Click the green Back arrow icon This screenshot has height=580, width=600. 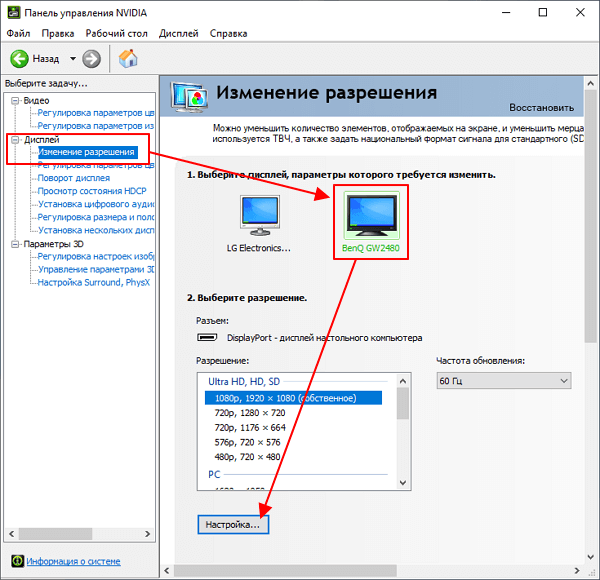(x=19, y=59)
